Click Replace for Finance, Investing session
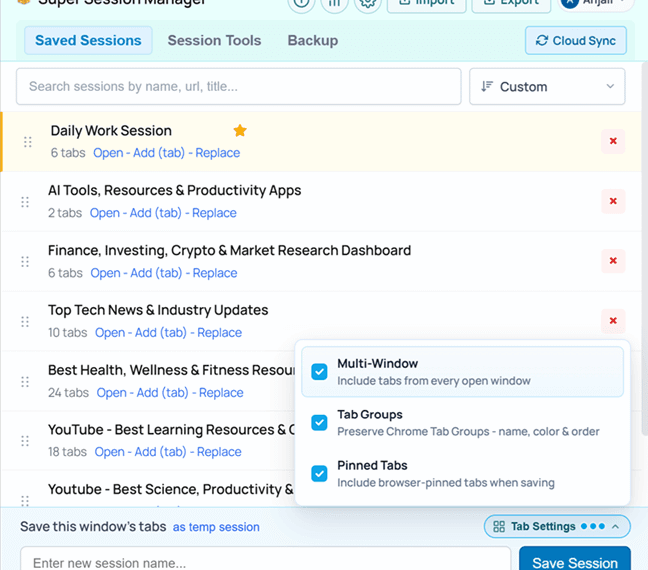Image resolution: width=648 pixels, height=570 pixels. (x=215, y=273)
